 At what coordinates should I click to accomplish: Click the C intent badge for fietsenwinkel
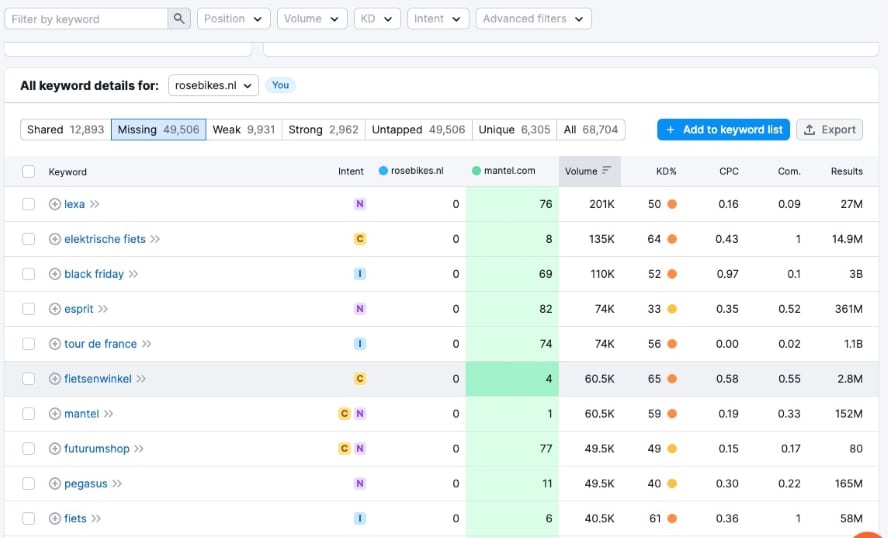[x=360, y=379]
